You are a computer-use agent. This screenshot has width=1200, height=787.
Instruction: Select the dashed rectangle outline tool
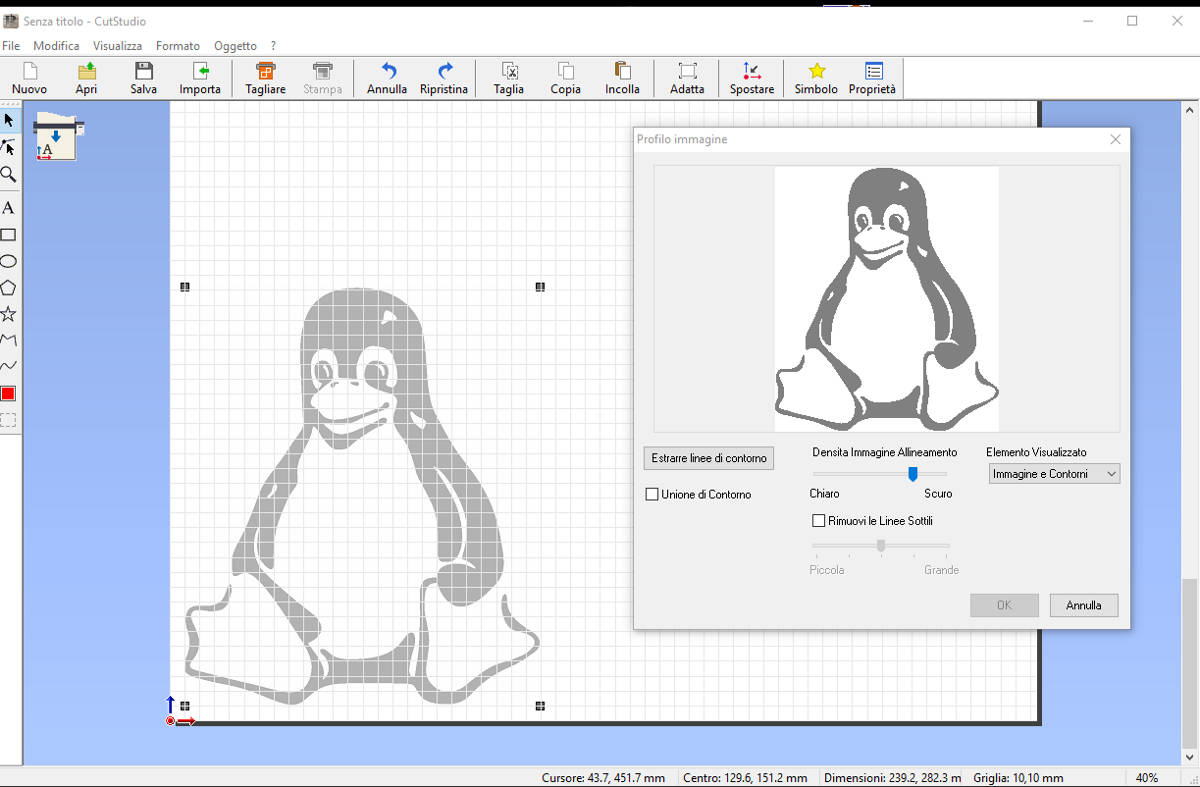[8, 420]
